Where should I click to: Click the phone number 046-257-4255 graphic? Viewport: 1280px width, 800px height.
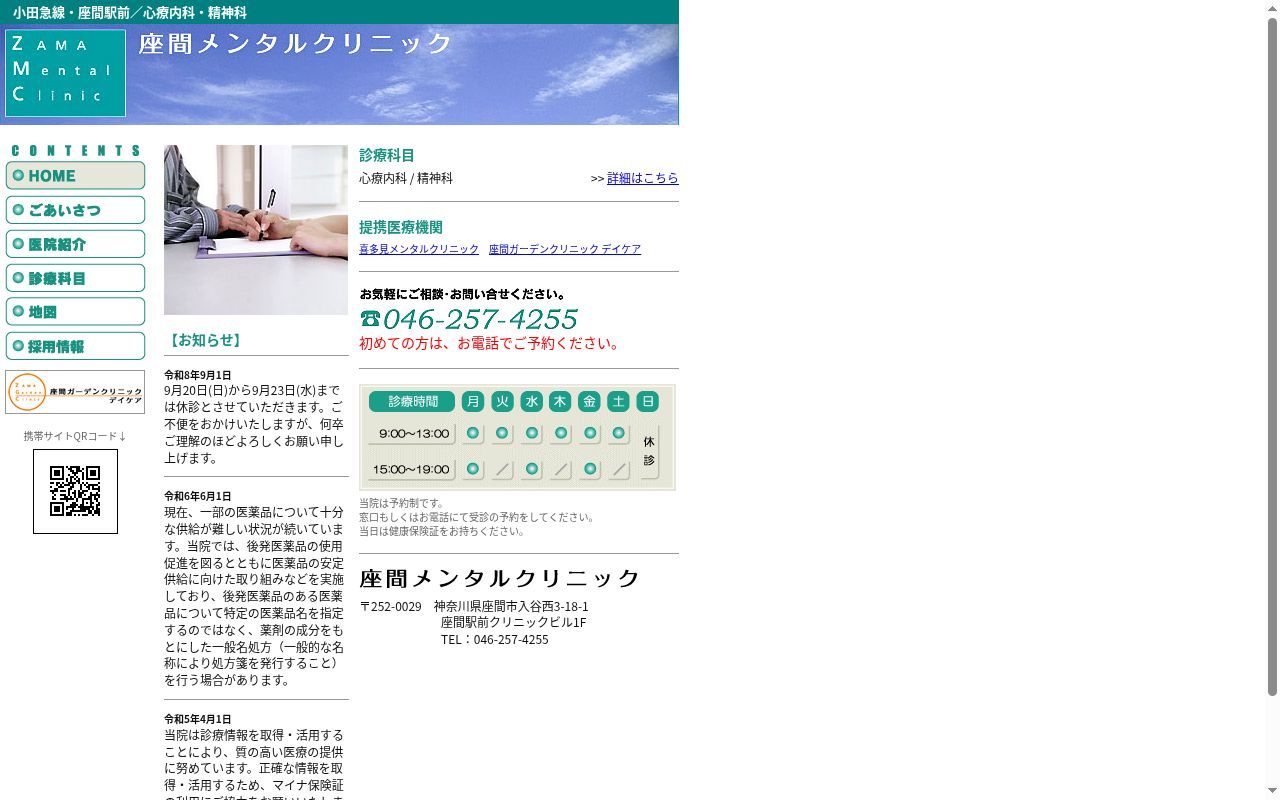[x=480, y=319]
